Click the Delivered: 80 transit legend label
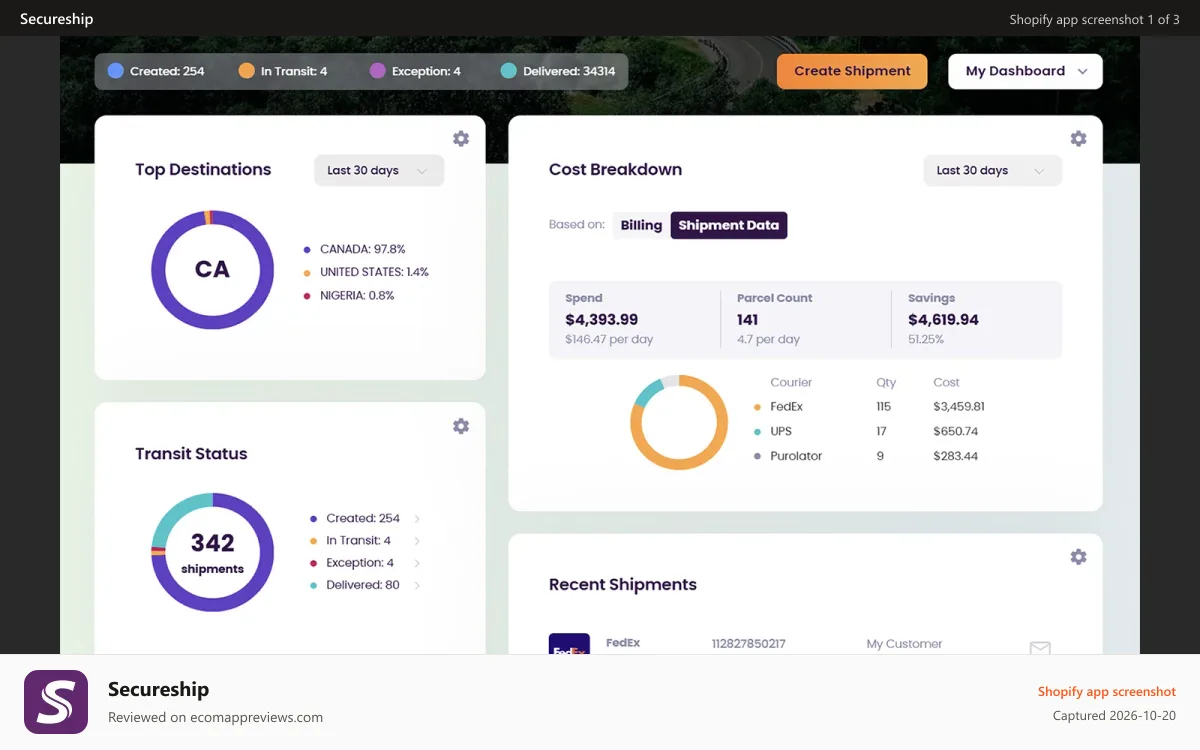 click(x=363, y=586)
